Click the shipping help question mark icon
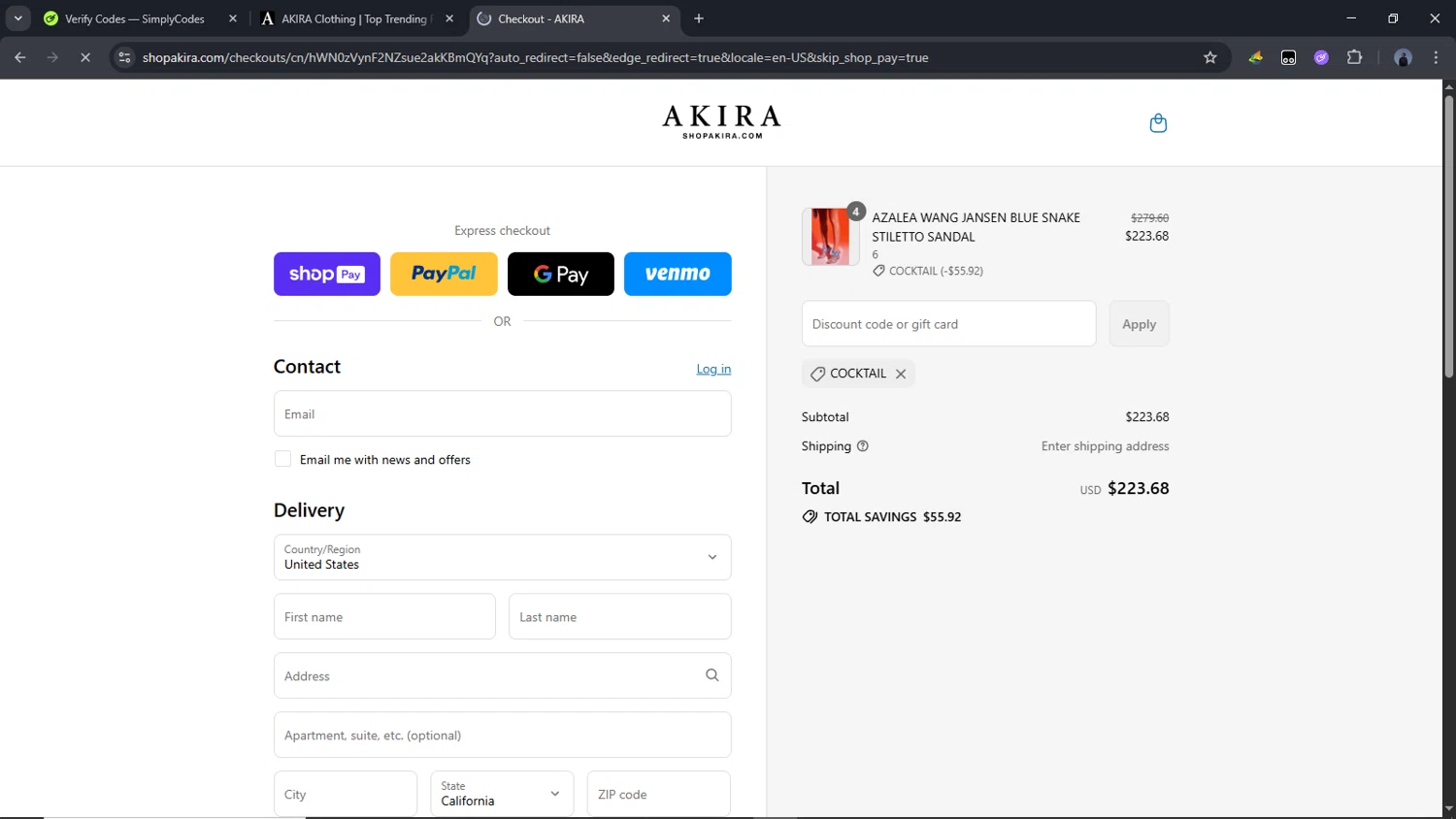This screenshot has width=1456, height=819. click(863, 446)
